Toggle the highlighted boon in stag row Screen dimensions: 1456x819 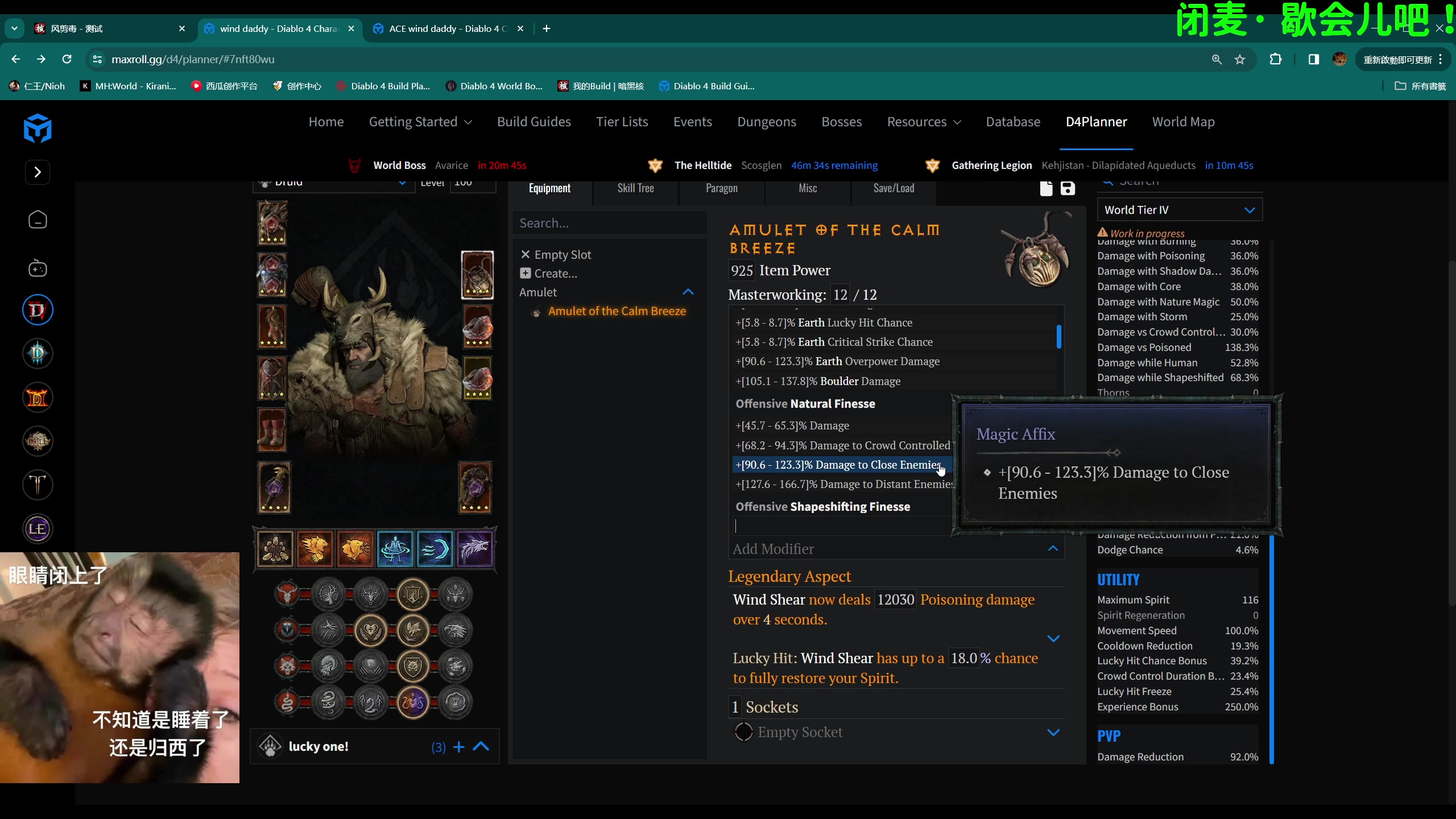point(413,594)
